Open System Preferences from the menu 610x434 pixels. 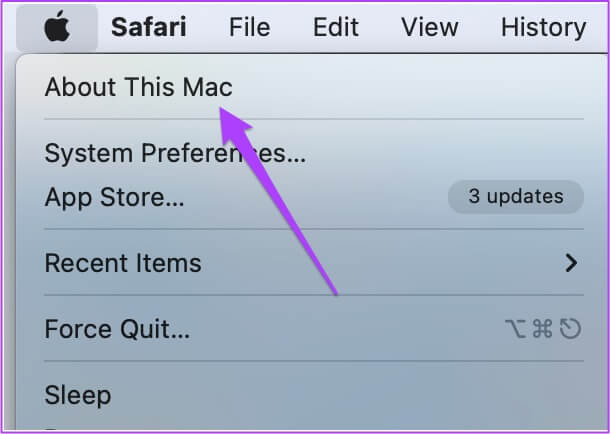click(175, 153)
